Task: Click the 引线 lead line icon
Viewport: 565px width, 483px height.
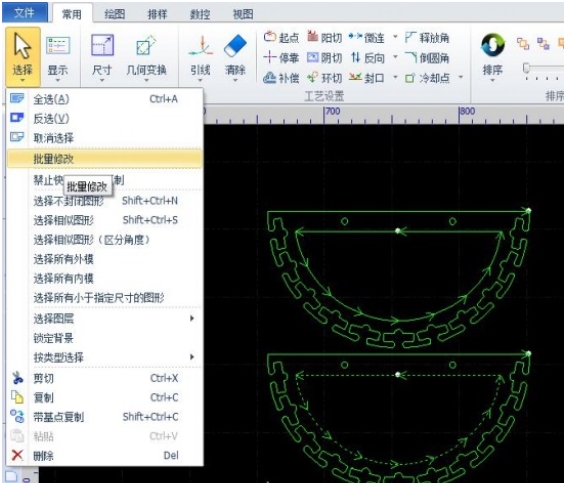Action: [x=200, y=47]
